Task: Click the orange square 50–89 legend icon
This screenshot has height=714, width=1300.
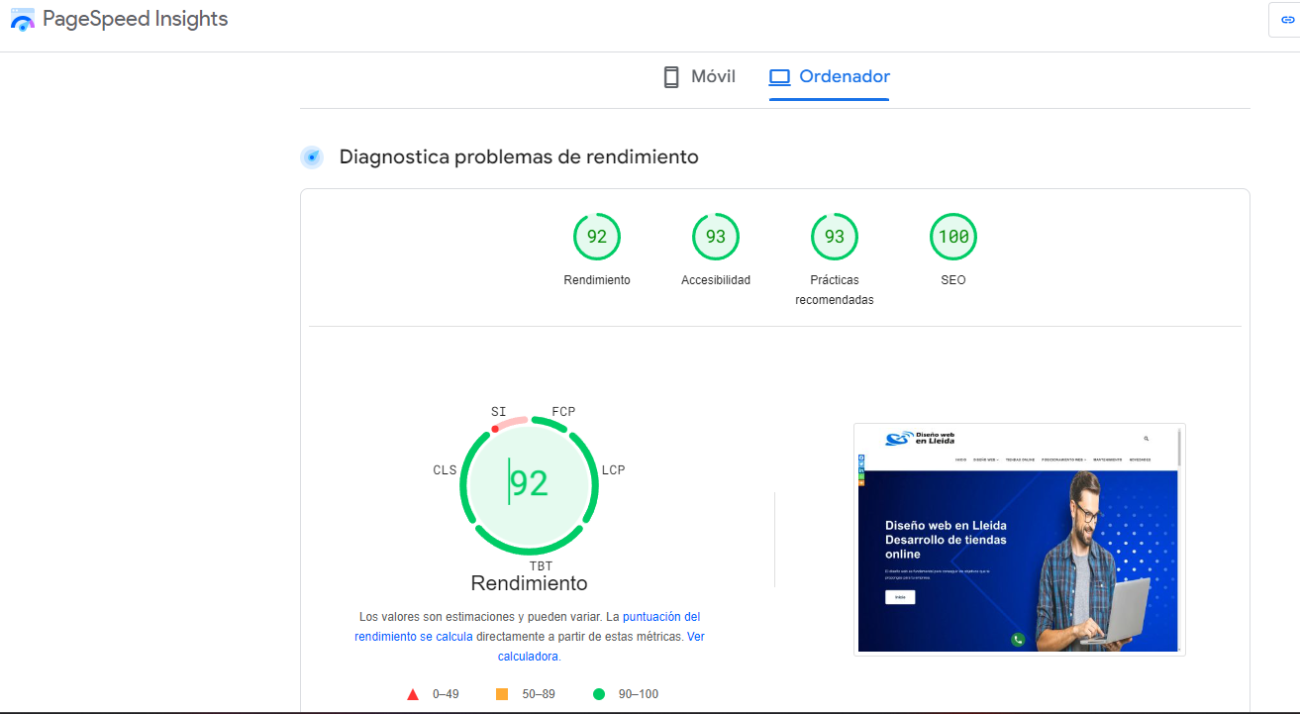Action: (x=502, y=694)
